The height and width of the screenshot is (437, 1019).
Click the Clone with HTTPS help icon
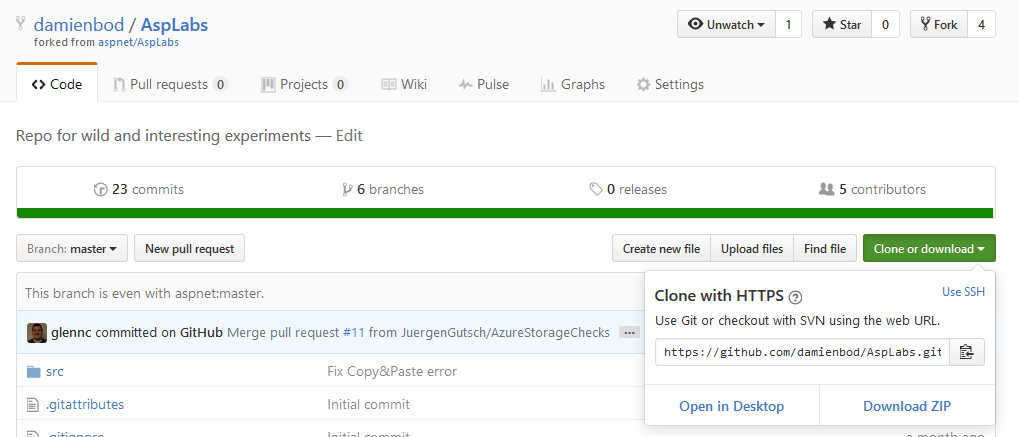click(795, 297)
